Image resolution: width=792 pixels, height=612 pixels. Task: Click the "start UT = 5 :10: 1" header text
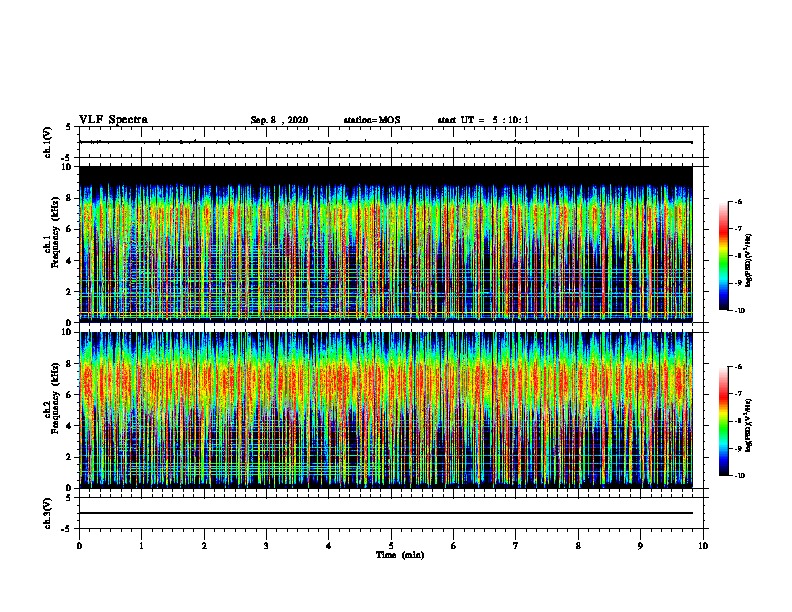(483, 120)
